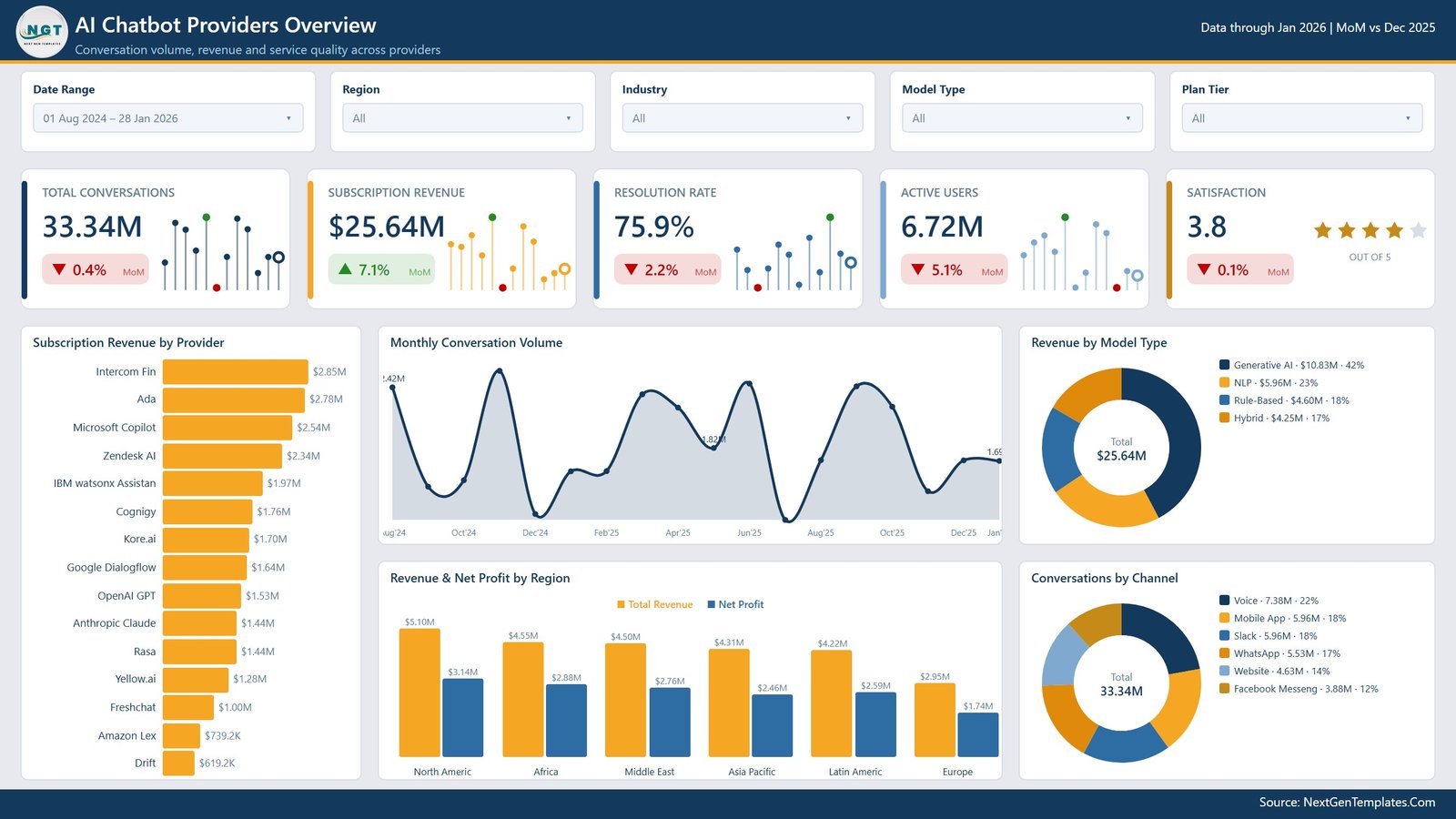This screenshot has height=819, width=1456.
Task: Click the Website channel legend swatch
Action: pos(1225,671)
